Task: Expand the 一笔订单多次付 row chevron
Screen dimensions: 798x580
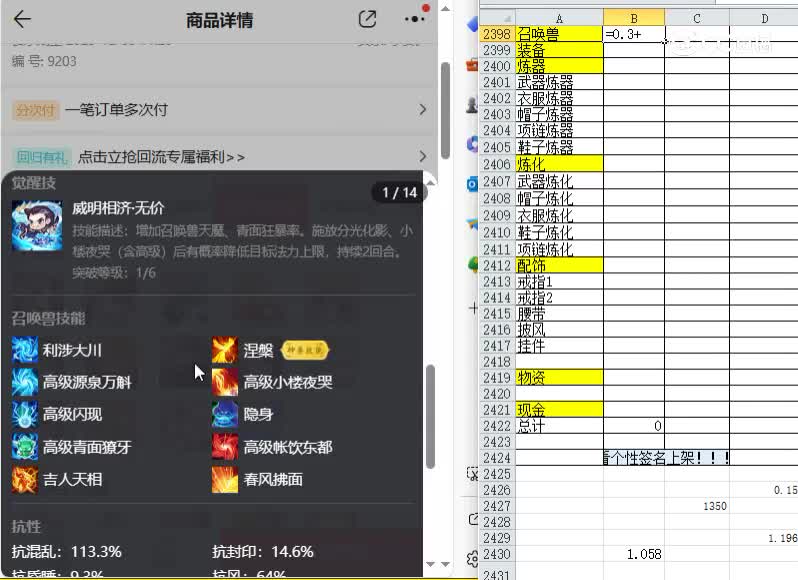Action: pyautogui.click(x=422, y=109)
